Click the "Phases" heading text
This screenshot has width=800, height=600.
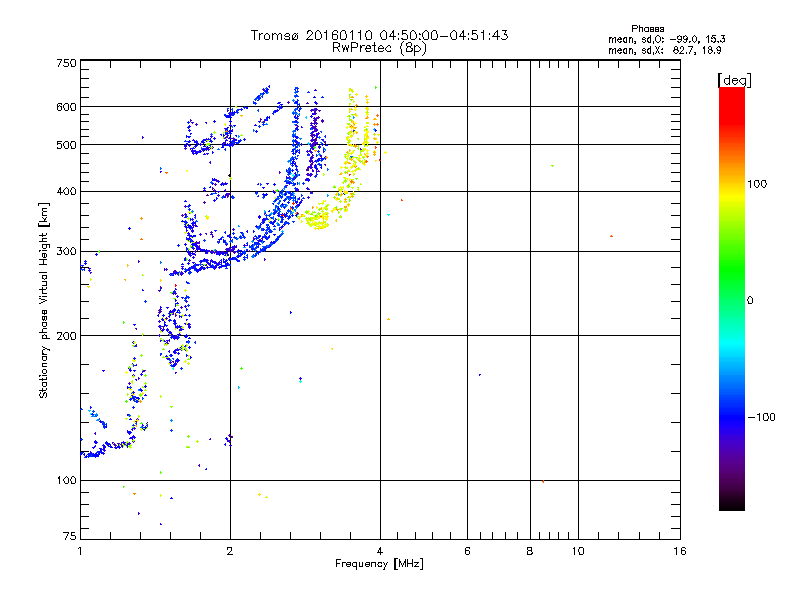tap(647, 29)
